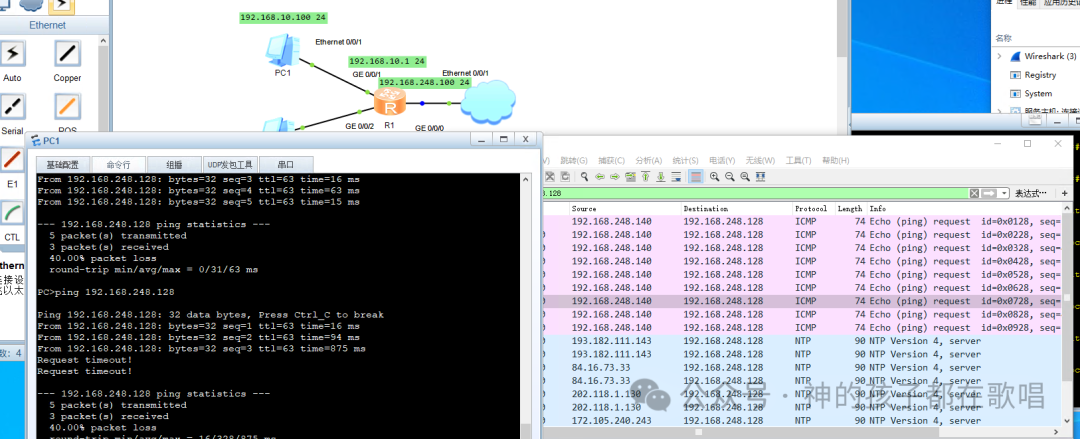The image size is (1080, 439).
Task: Pick the Serial cable tool
Action: 12,107
